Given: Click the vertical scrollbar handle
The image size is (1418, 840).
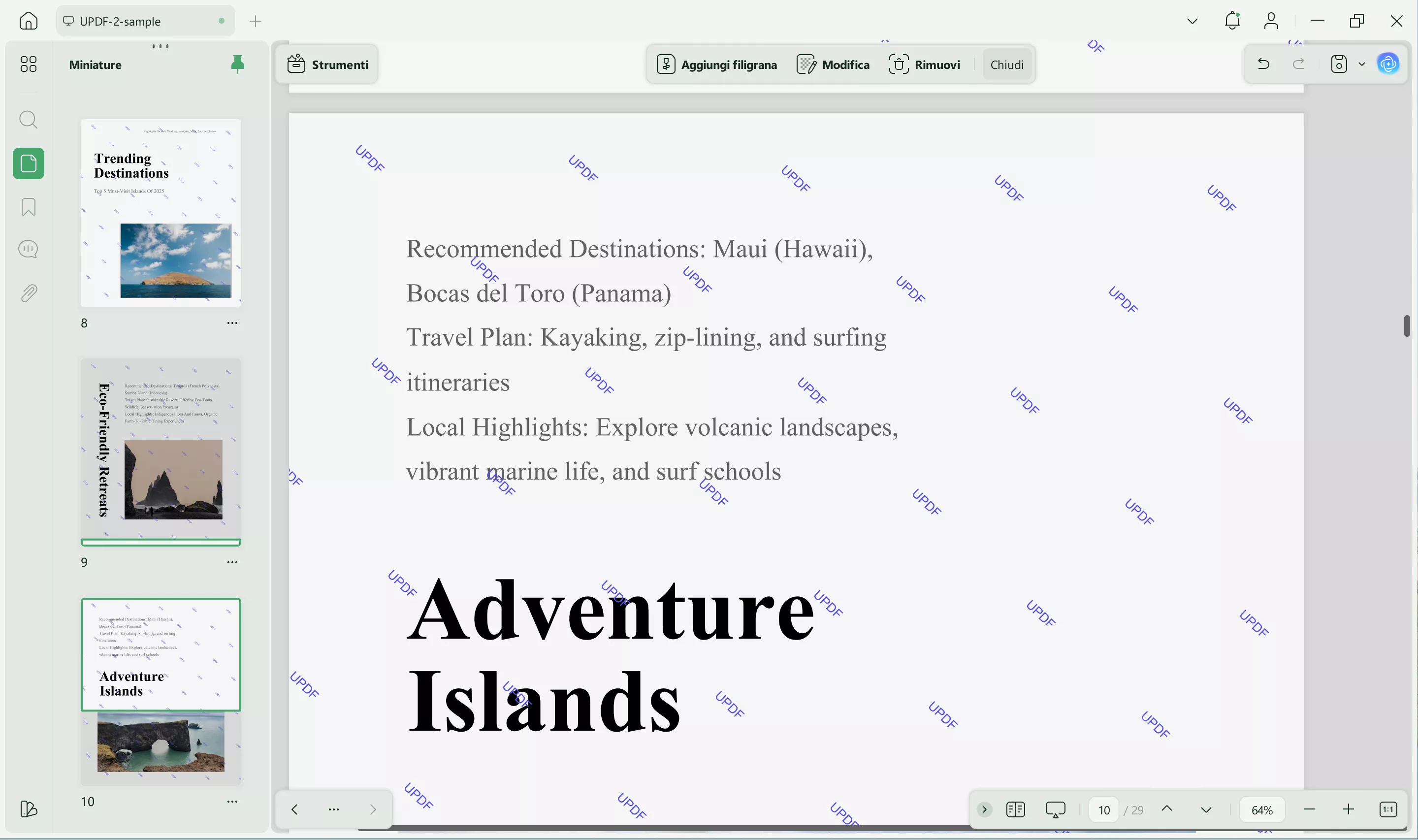Looking at the screenshot, I should click(1406, 325).
